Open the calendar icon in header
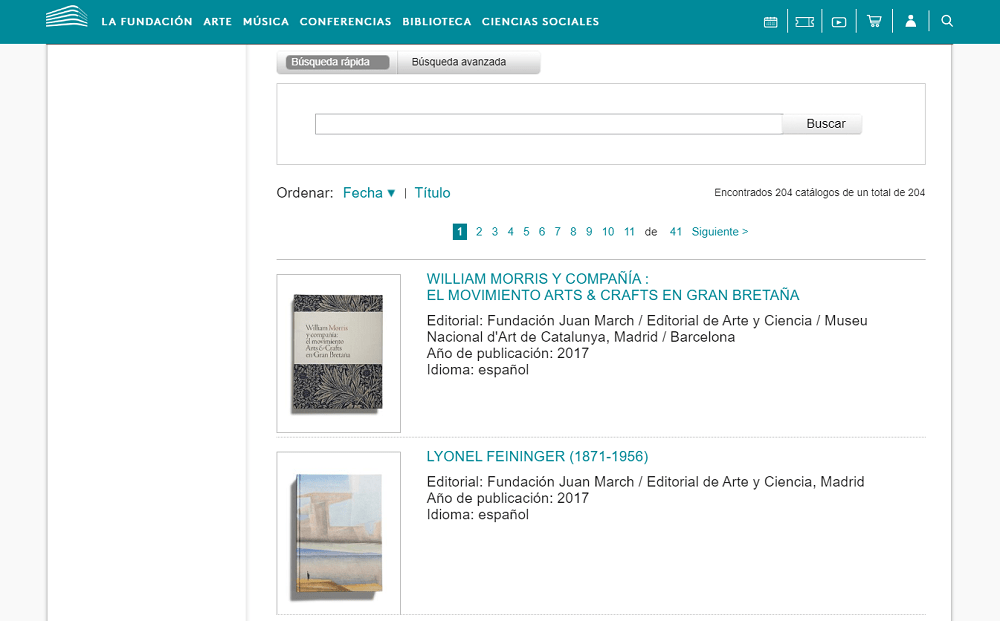 770,22
